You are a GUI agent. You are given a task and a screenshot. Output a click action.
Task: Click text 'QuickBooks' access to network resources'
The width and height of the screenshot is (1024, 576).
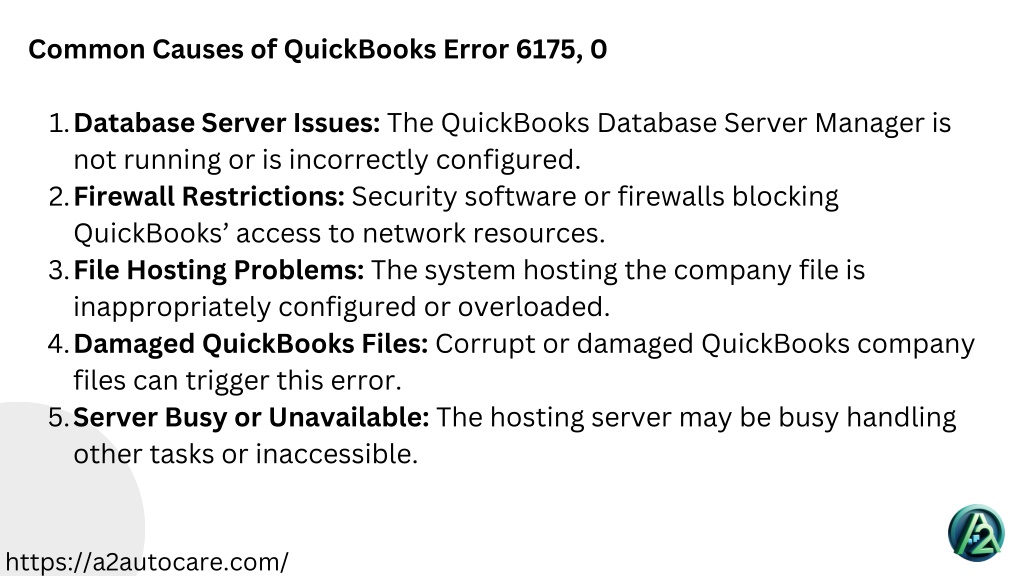[339, 234]
